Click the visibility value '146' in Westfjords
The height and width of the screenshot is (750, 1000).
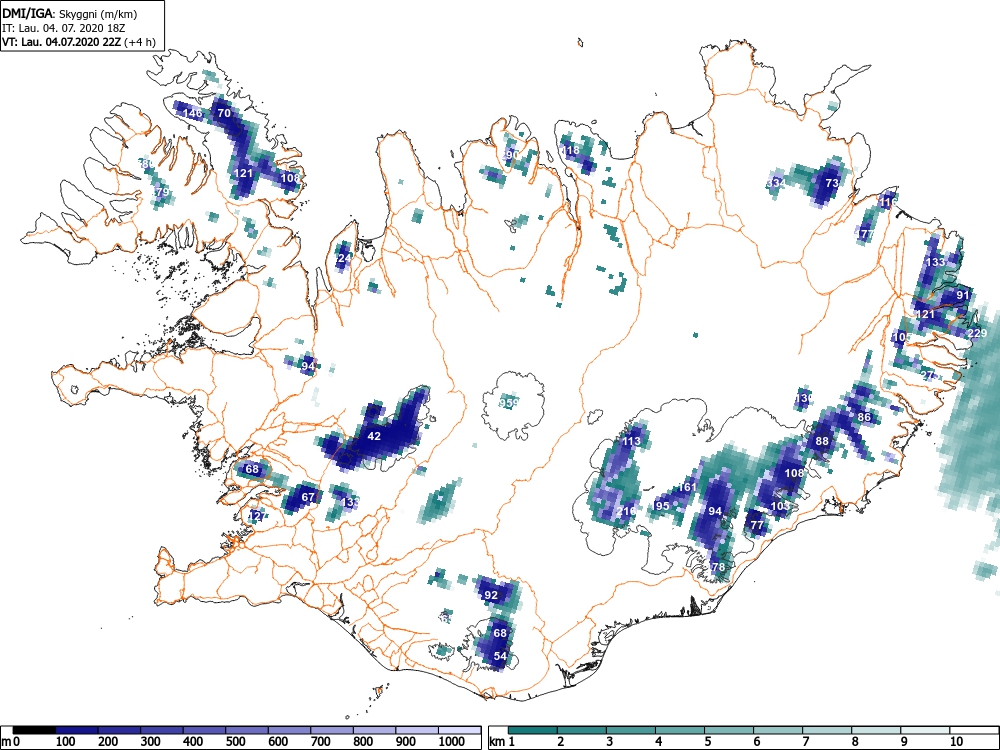193,114
